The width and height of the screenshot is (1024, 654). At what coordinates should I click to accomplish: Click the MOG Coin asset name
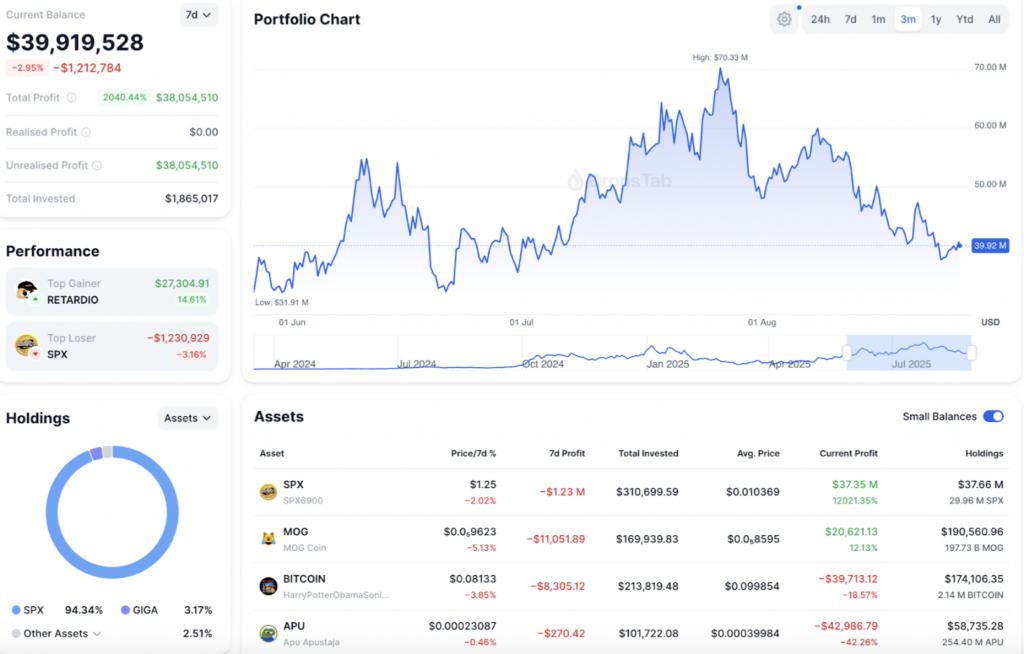pyautogui.click(x=304, y=548)
